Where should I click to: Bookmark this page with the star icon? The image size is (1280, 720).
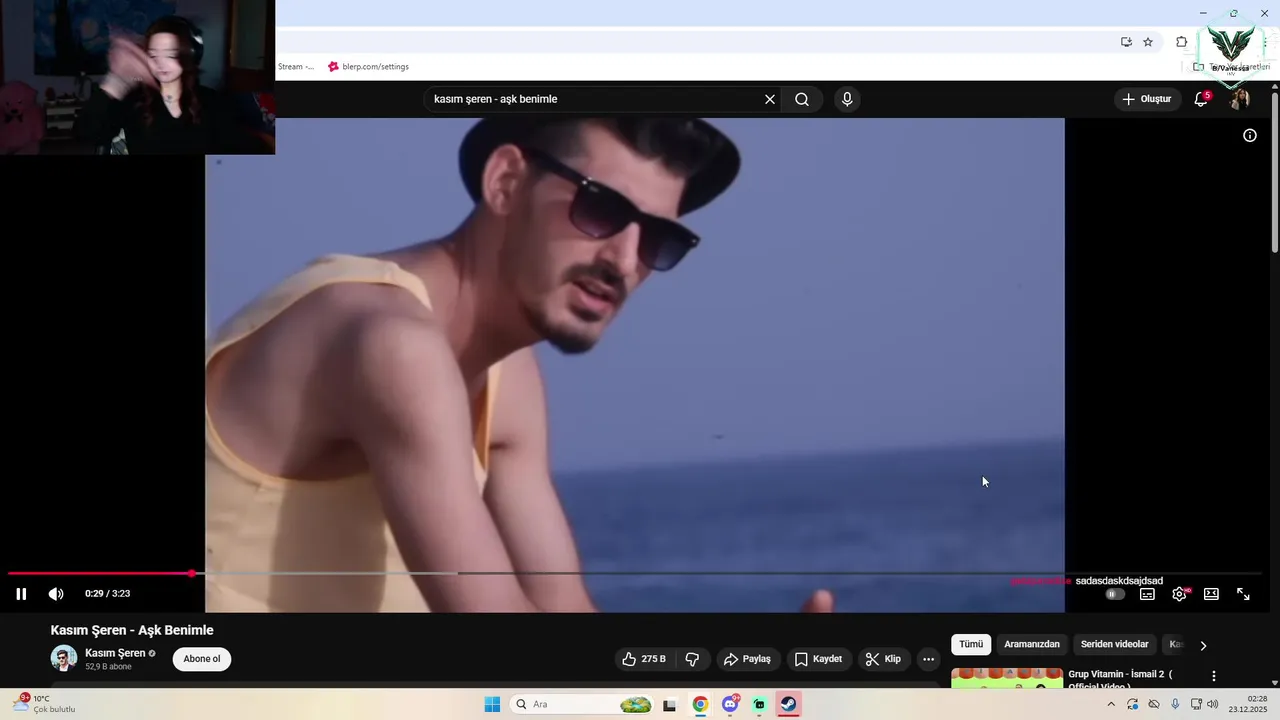1148,42
